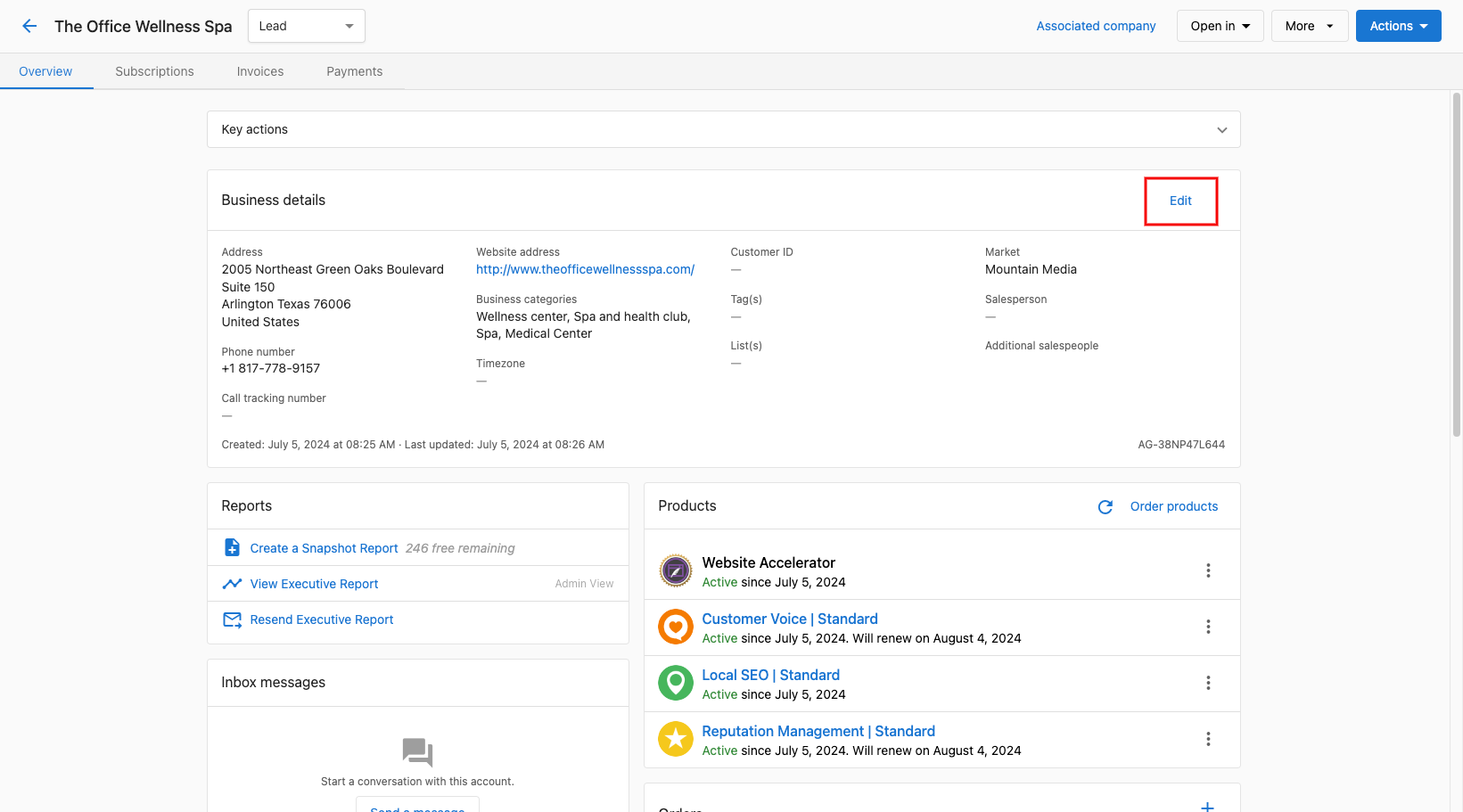Click the resend envelope icon
This screenshot has width=1463, height=812.
[232, 619]
